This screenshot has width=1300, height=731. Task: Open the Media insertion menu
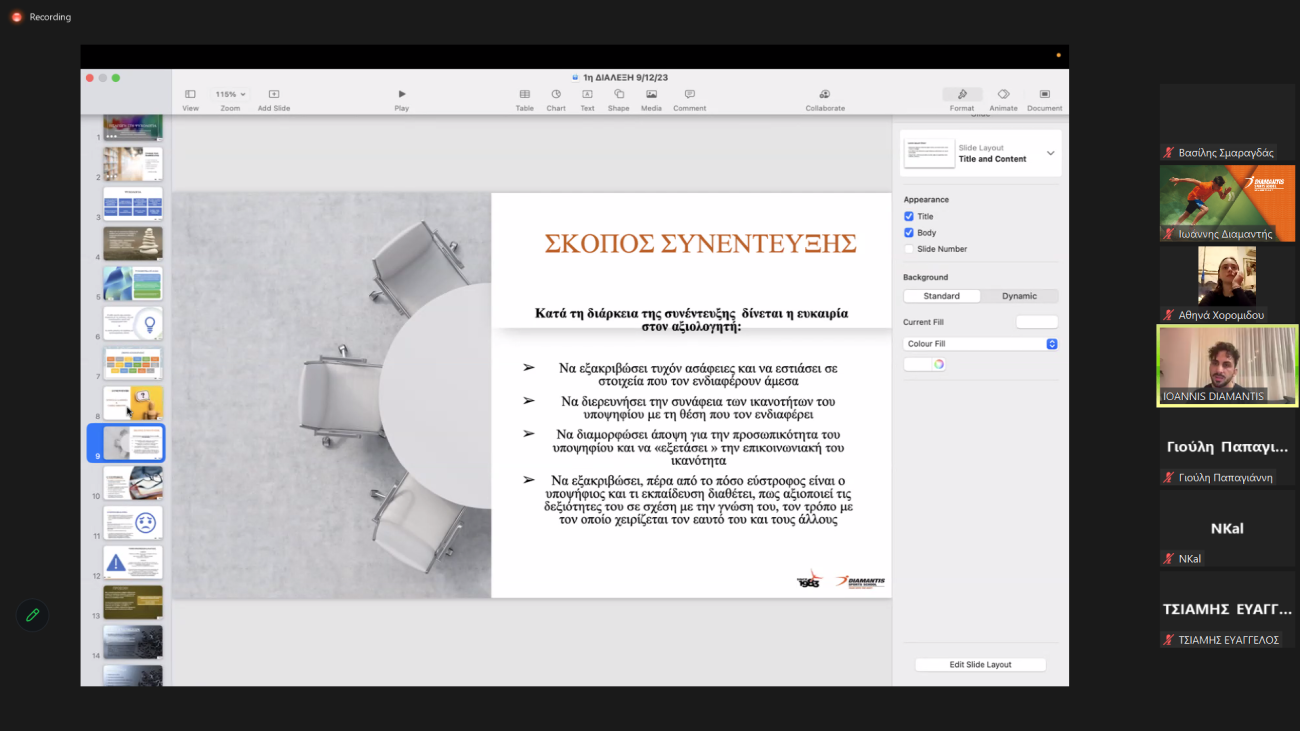651,94
